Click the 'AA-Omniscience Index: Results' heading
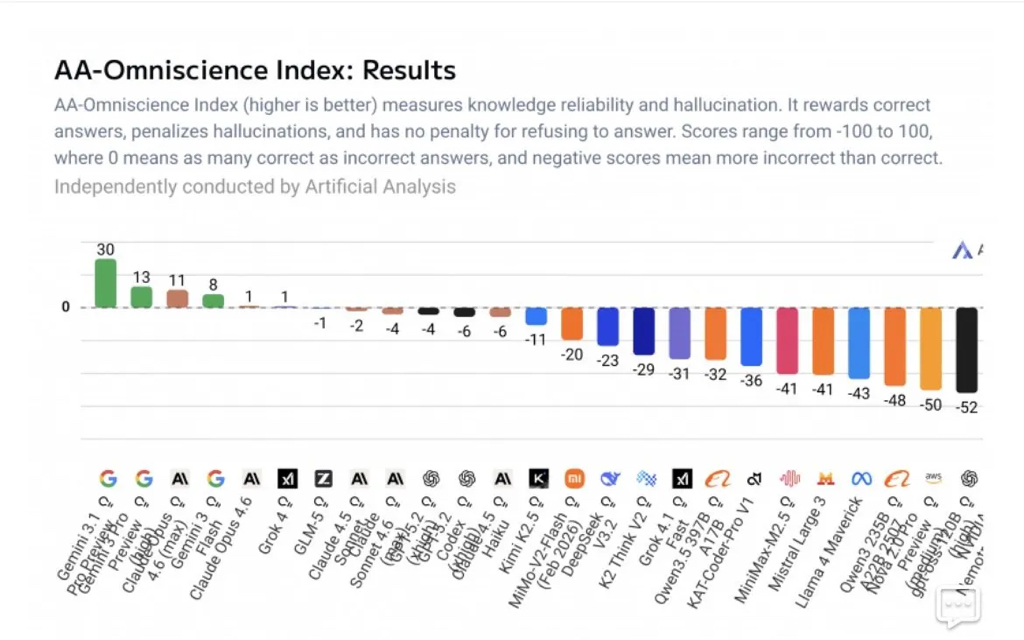Viewport: 1024px width, 640px height. click(255, 71)
